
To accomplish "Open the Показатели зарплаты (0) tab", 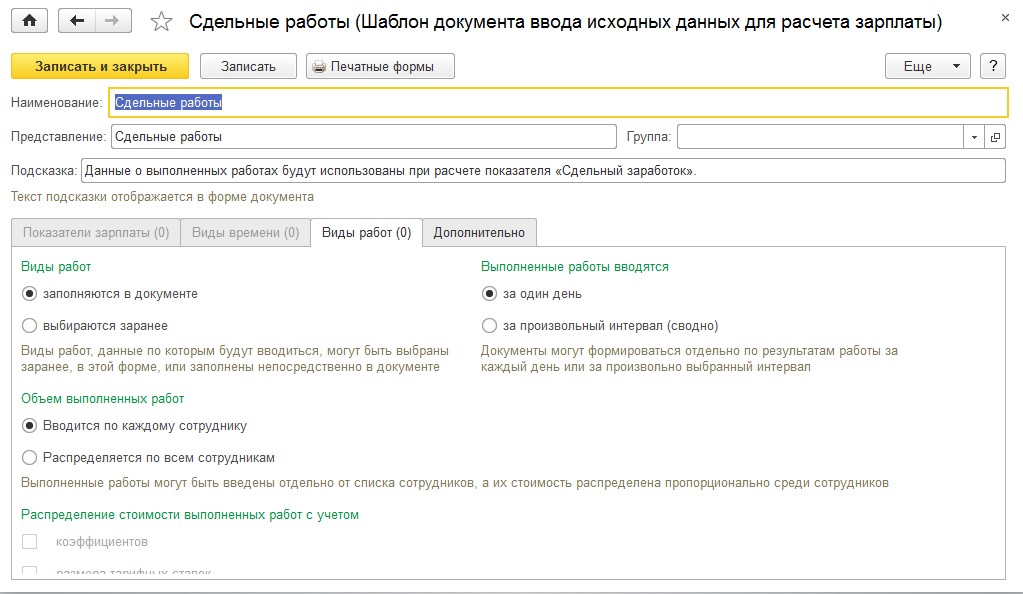I will (x=96, y=232).
